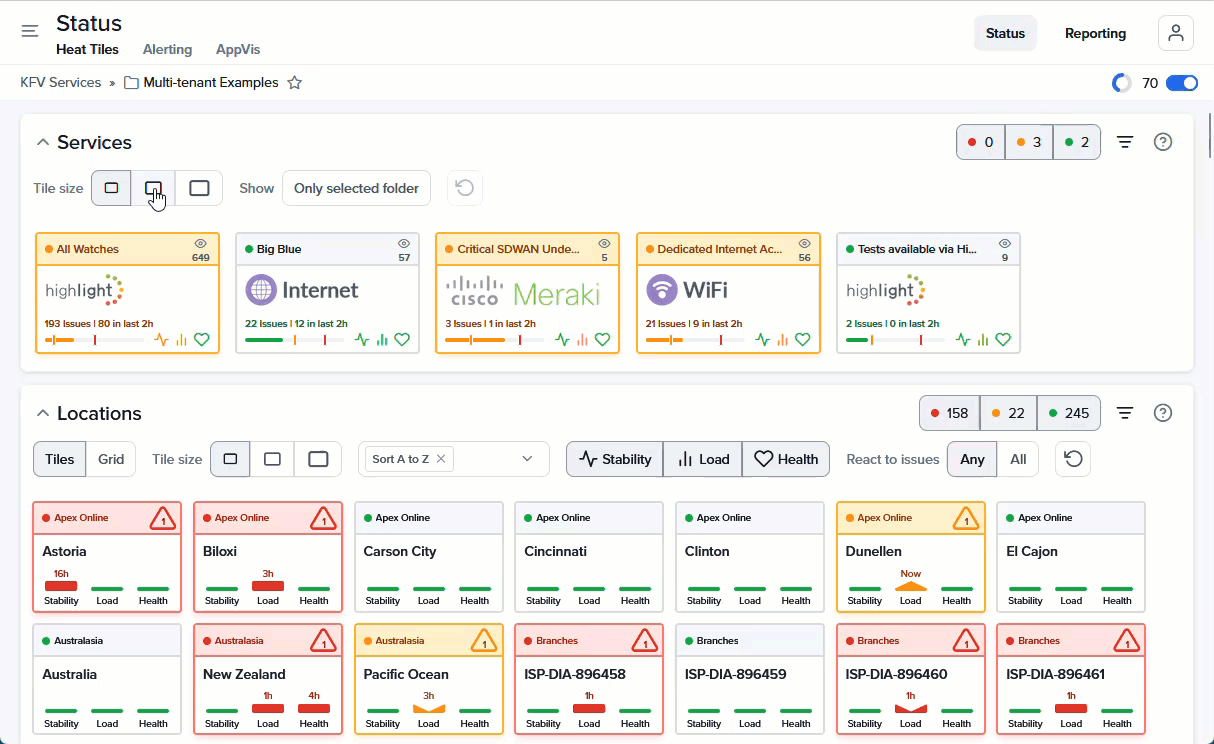
Task: Open the hamburger navigation menu
Action: pos(30,31)
